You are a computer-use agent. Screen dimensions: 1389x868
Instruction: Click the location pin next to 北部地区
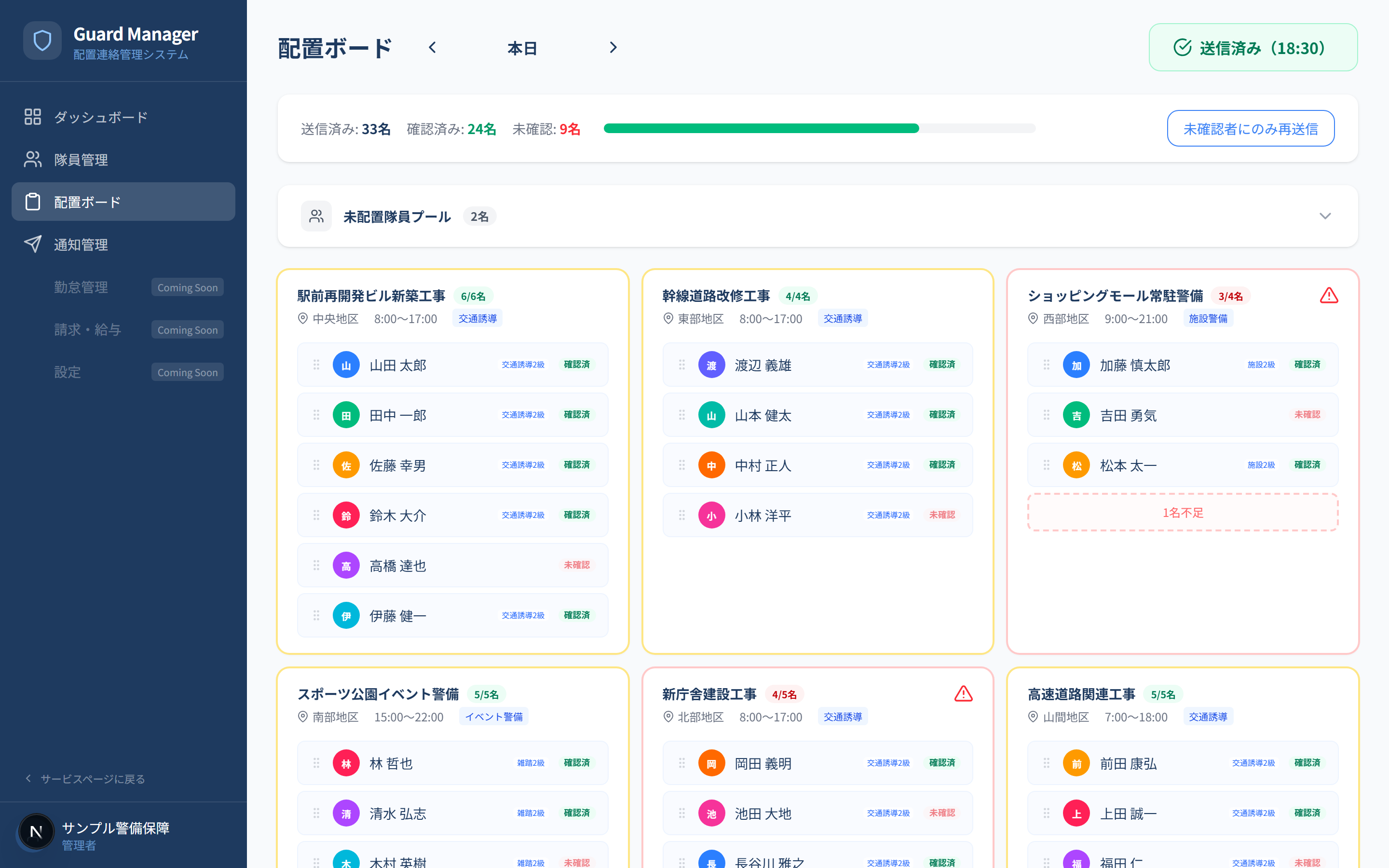pos(668,717)
